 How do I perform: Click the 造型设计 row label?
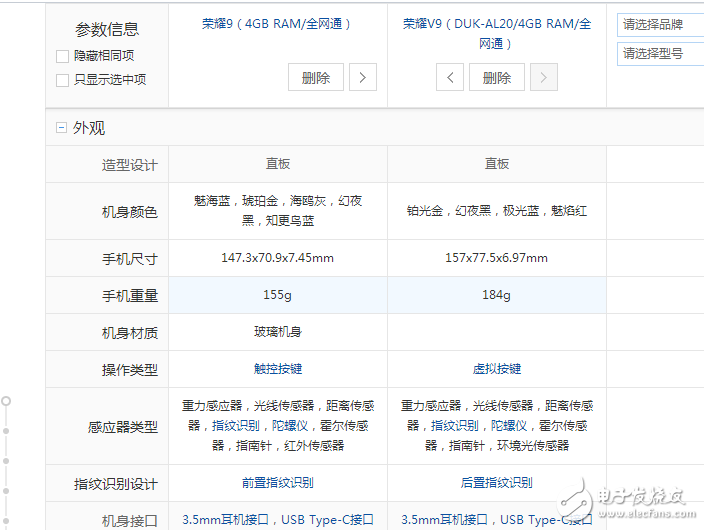pyautogui.click(x=130, y=165)
